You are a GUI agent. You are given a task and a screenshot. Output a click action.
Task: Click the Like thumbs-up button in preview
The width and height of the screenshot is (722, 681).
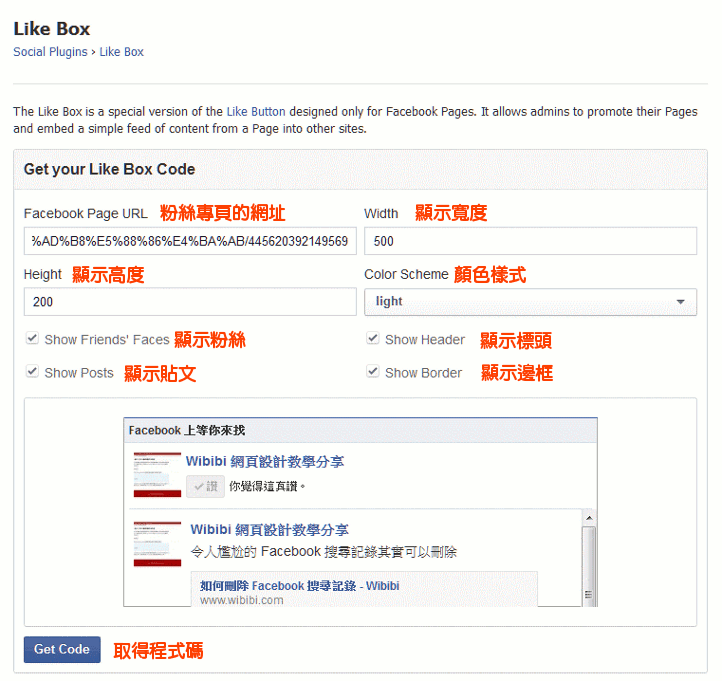[x=204, y=486]
